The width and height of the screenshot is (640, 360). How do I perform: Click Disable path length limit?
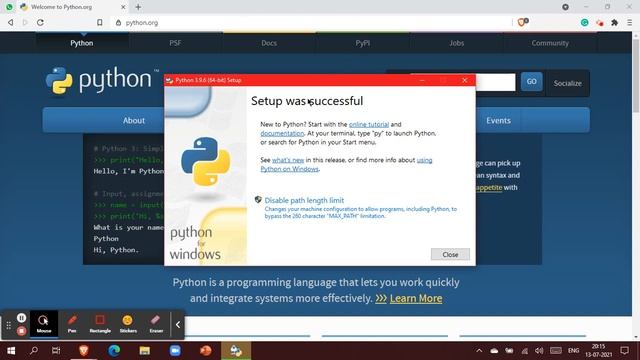click(304, 200)
